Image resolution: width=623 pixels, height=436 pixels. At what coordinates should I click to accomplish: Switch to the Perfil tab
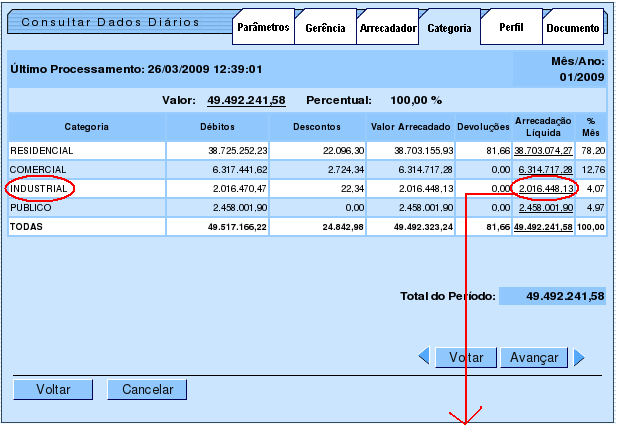511,29
